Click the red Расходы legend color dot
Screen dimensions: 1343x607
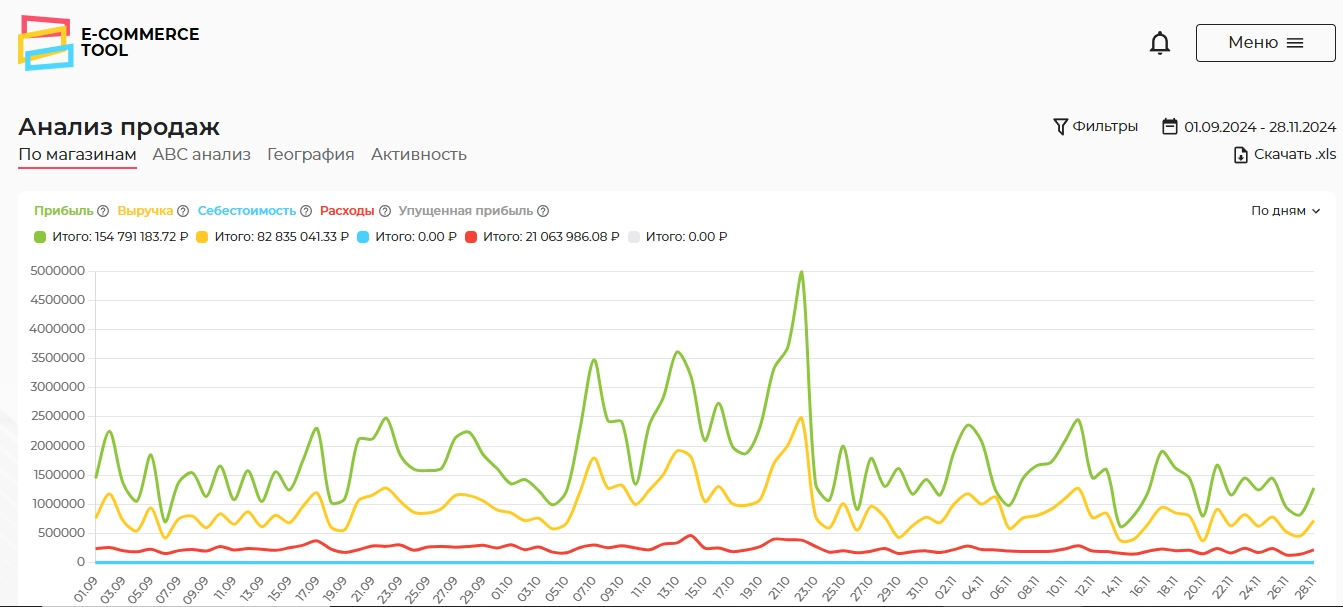tap(470, 237)
